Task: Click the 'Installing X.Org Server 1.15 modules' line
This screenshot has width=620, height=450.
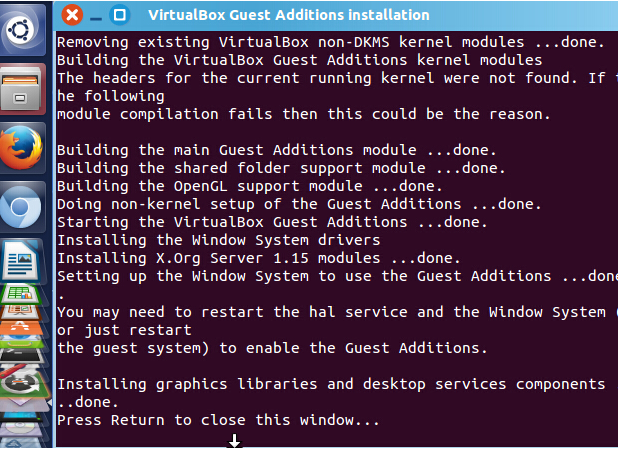Action: (259, 258)
